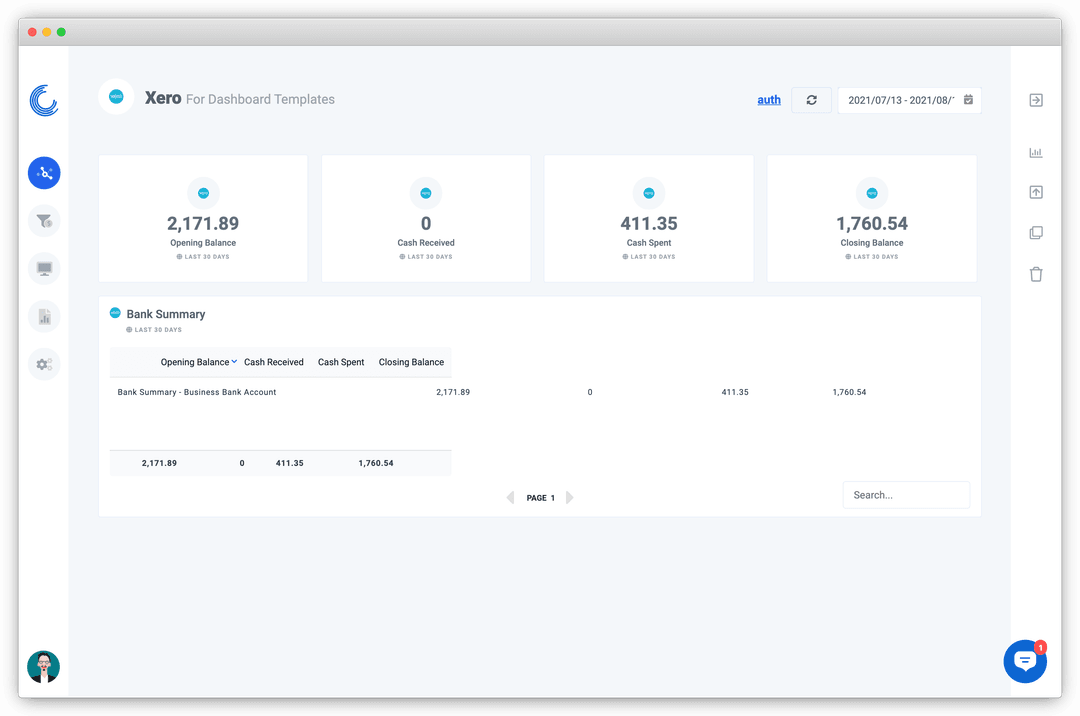Refresh the dashboard data

click(x=811, y=100)
